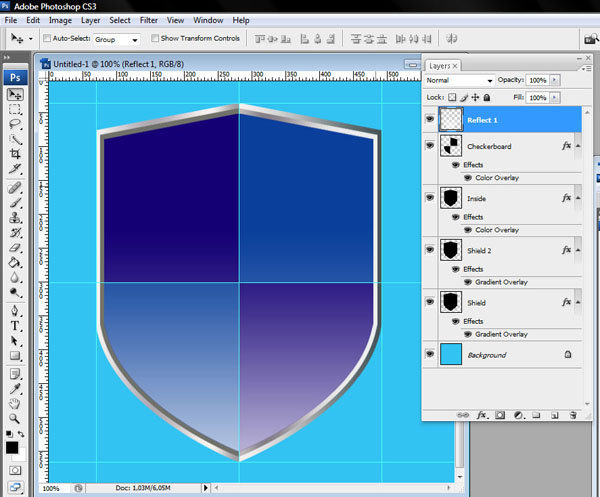This screenshot has height=497, width=600.
Task: Select the Healing Brush tool
Action: (15, 188)
